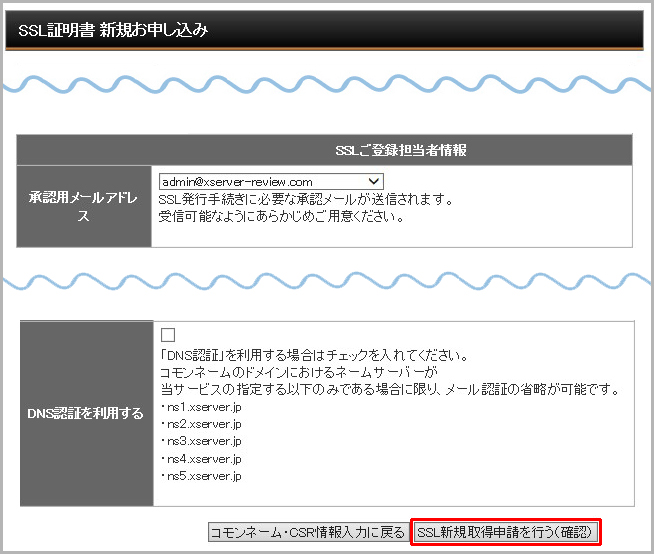Click the DNS認証を利用する row label
This screenshot has width=654, height=554.
pos(84,413)
